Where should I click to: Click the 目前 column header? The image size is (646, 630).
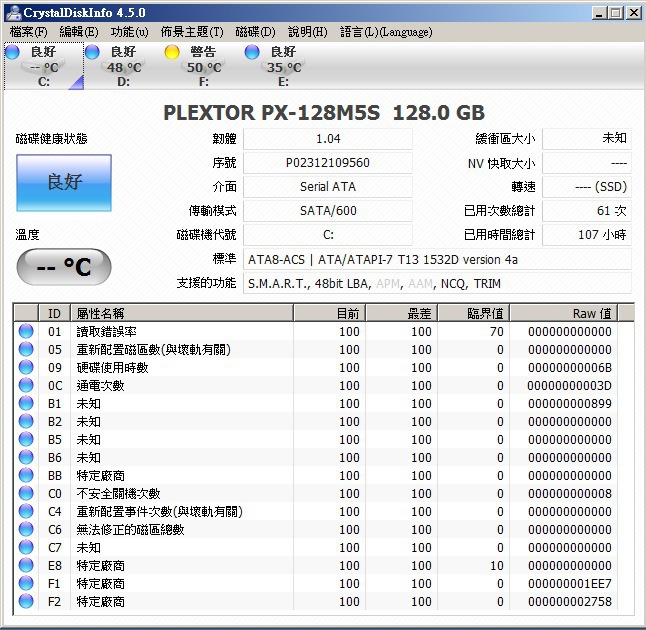click(x=329, y=313)
